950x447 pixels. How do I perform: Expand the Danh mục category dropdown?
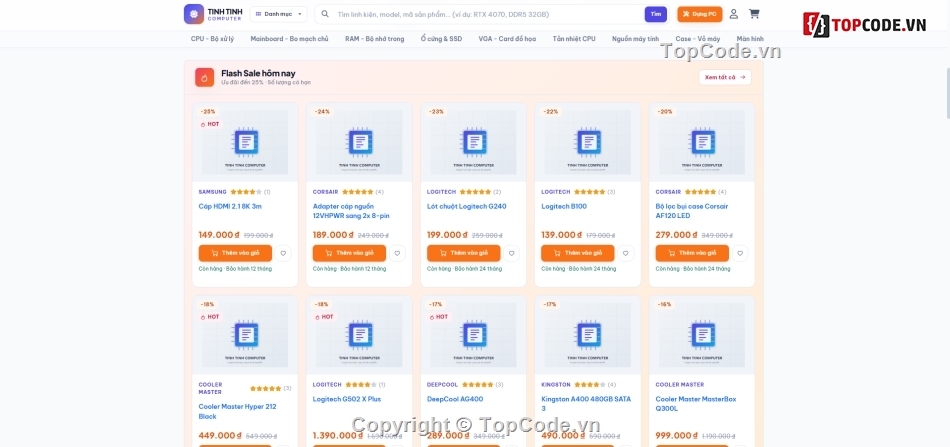tap(278, 14)
